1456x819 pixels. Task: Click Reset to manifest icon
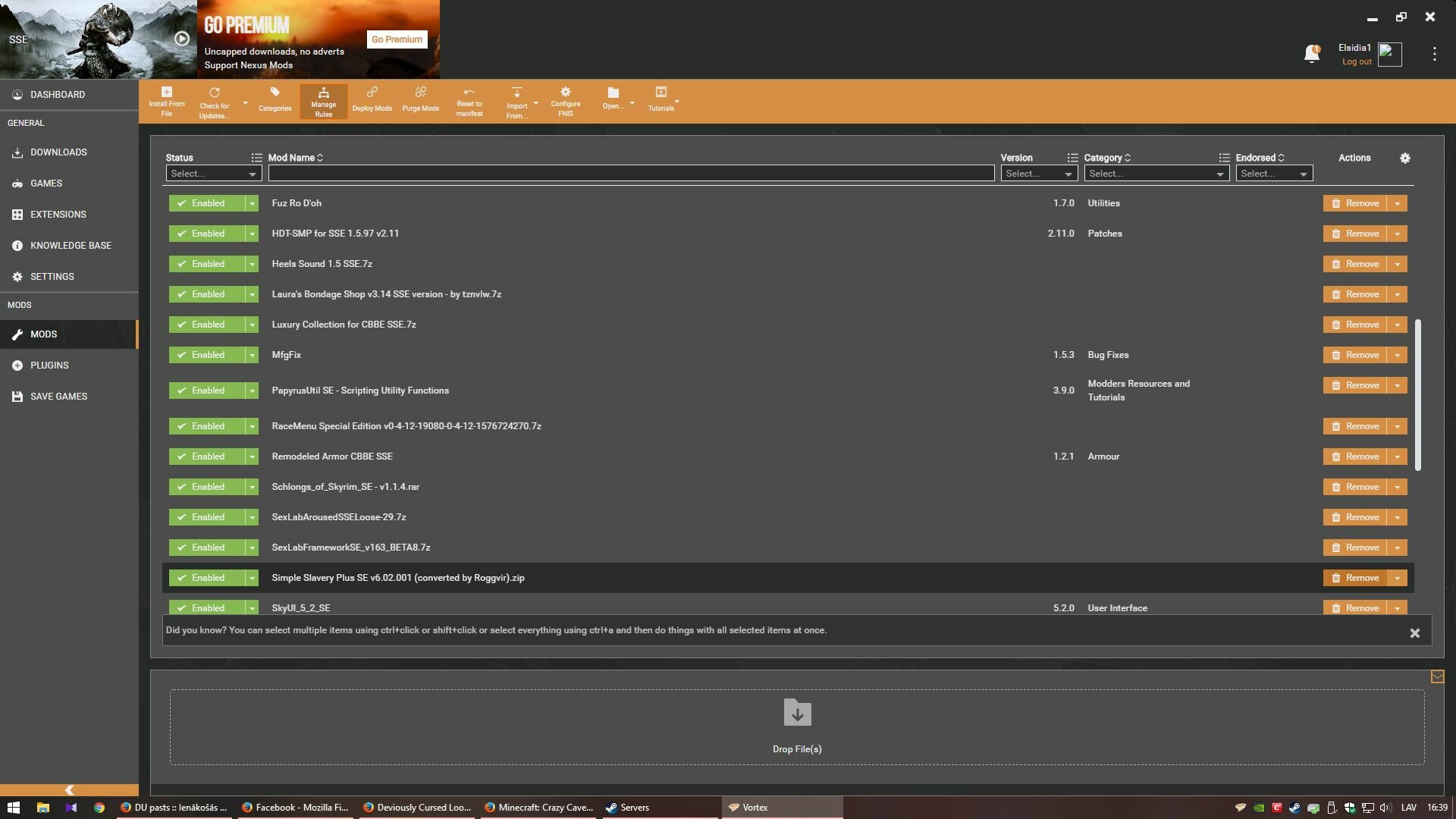tap(469, 92)
